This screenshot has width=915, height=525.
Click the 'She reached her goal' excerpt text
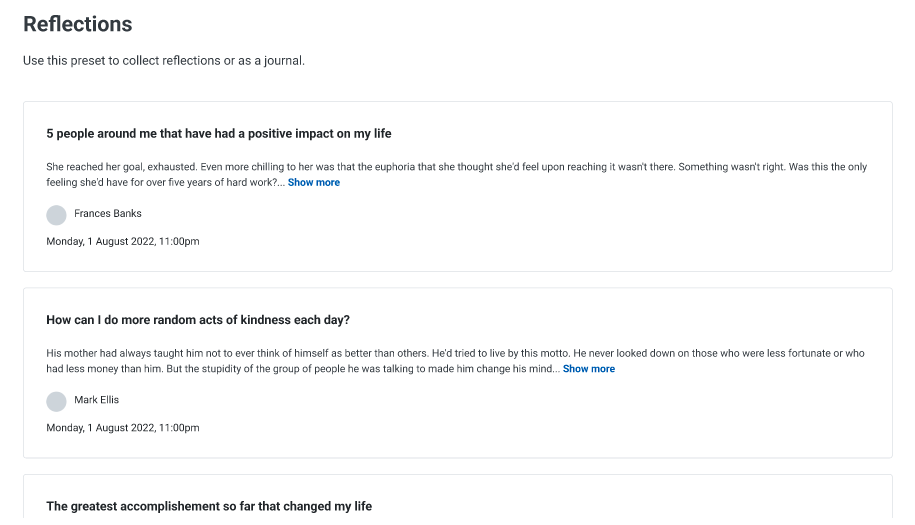(x=456, y=174)
